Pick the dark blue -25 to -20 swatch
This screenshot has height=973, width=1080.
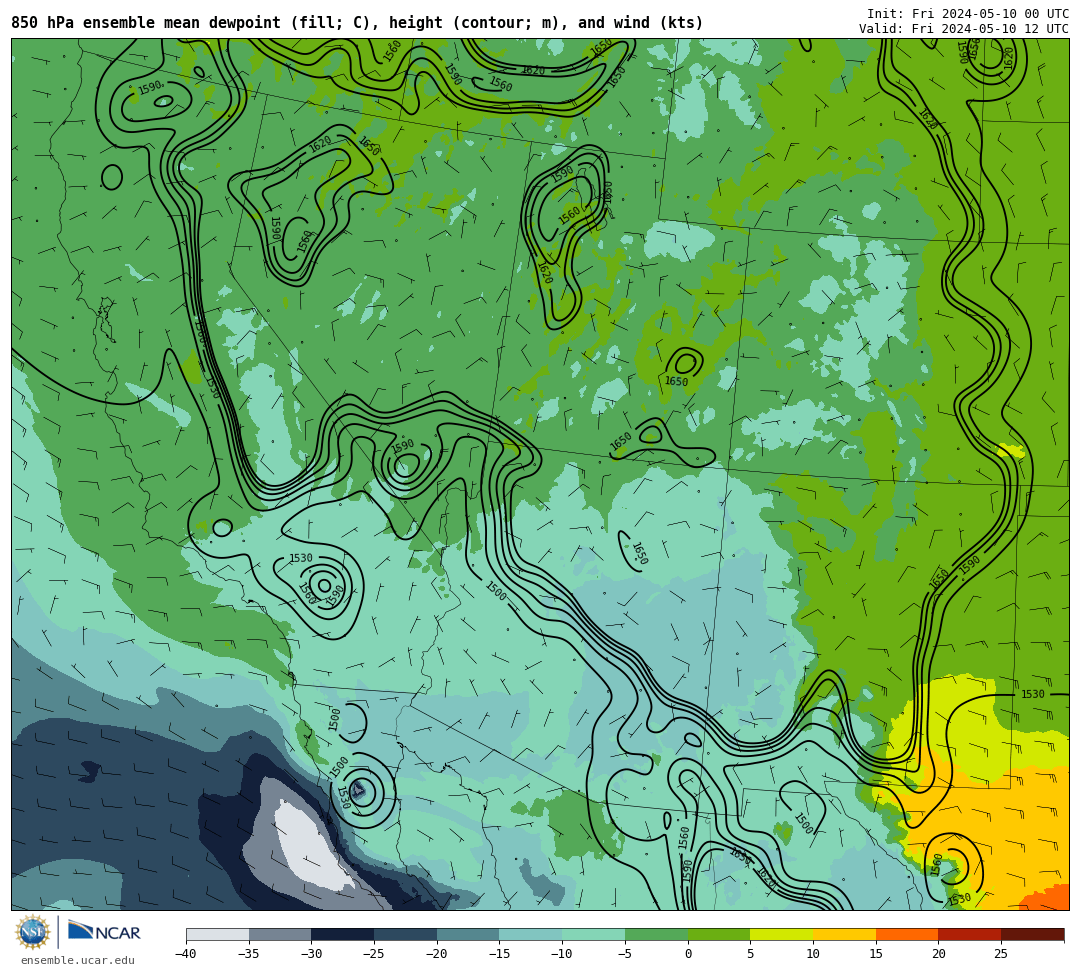point(406,934)
